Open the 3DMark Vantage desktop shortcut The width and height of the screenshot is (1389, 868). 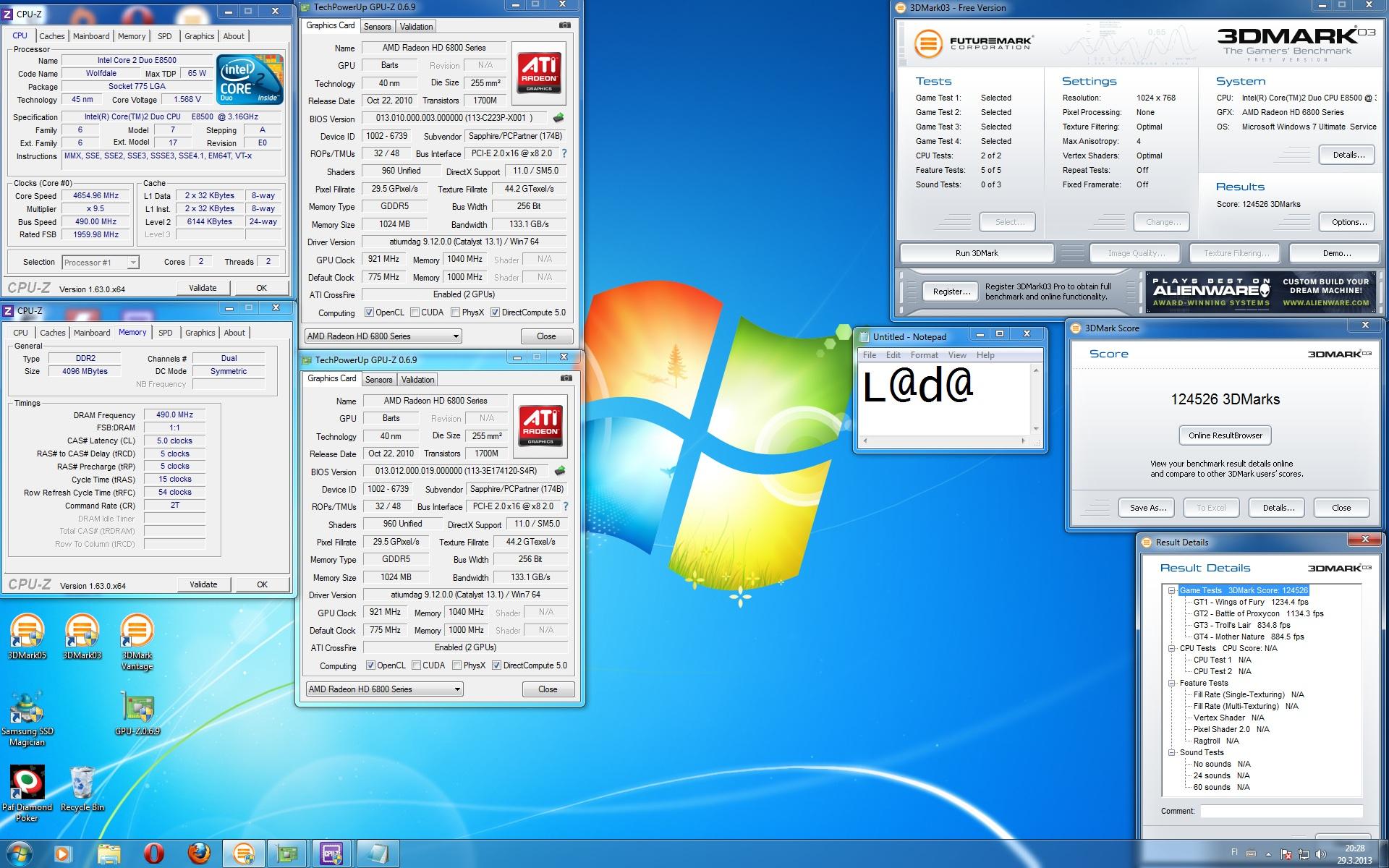coord(137,642)
